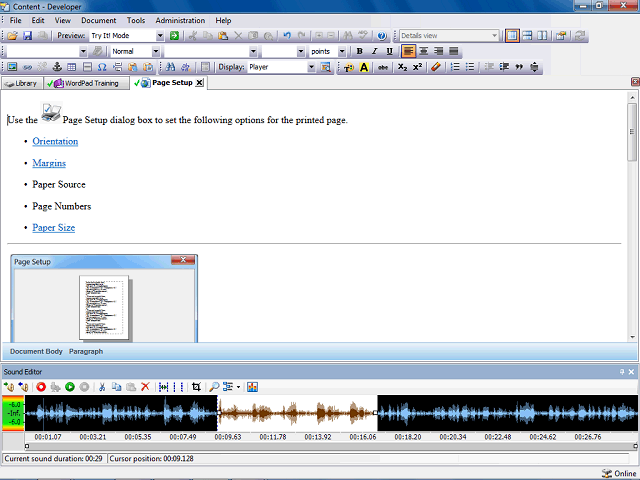Viewport: 640px width, 480px height.
Task: Open a document with the folder icon
Action: (12, 36)
